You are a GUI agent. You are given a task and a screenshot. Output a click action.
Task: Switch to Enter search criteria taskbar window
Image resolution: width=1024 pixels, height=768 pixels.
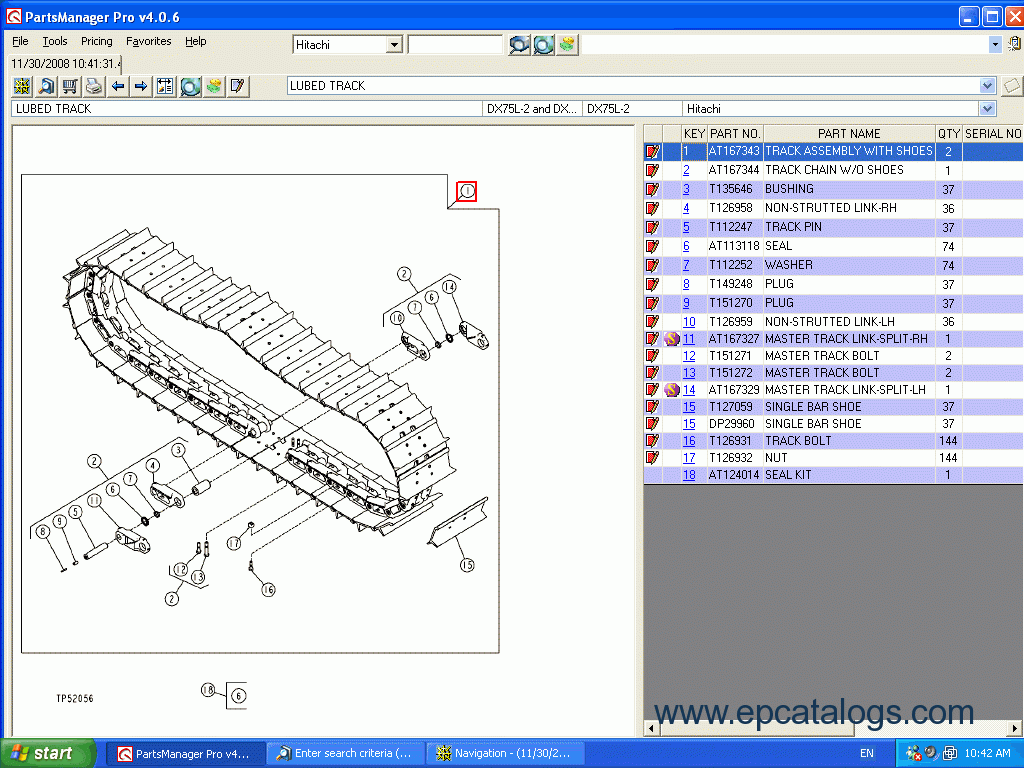(345, 754)
